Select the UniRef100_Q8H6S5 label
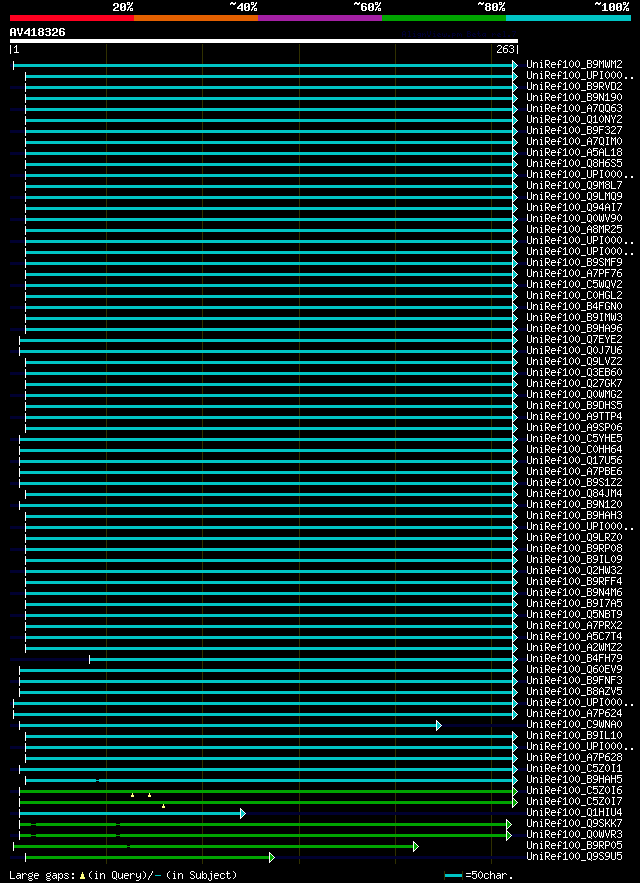This screenshot has height=883, width=640. 574,163
